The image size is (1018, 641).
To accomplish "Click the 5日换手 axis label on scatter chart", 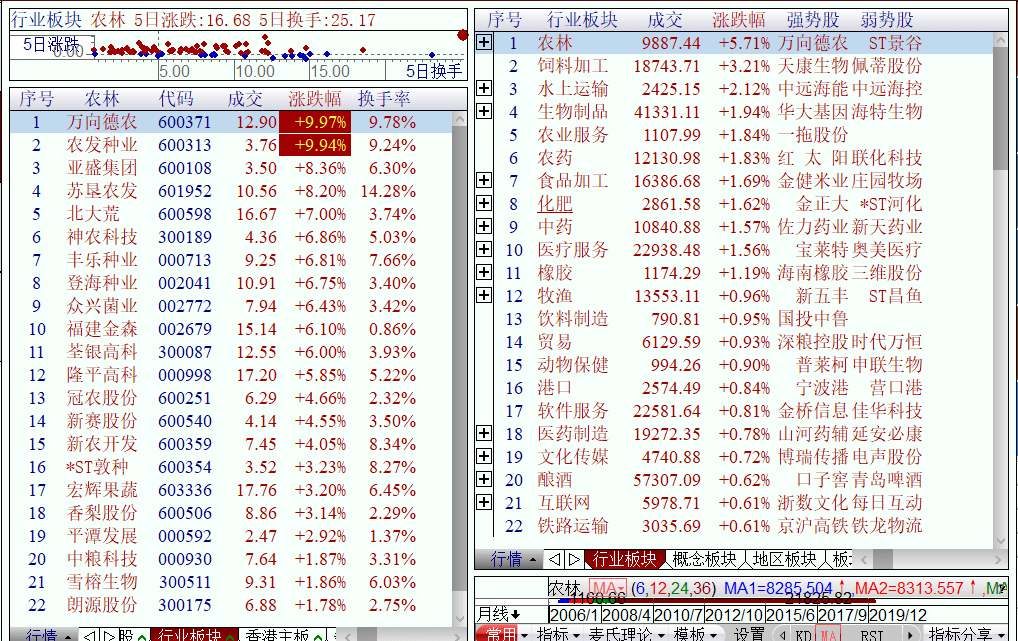I will tap(434, 71).
